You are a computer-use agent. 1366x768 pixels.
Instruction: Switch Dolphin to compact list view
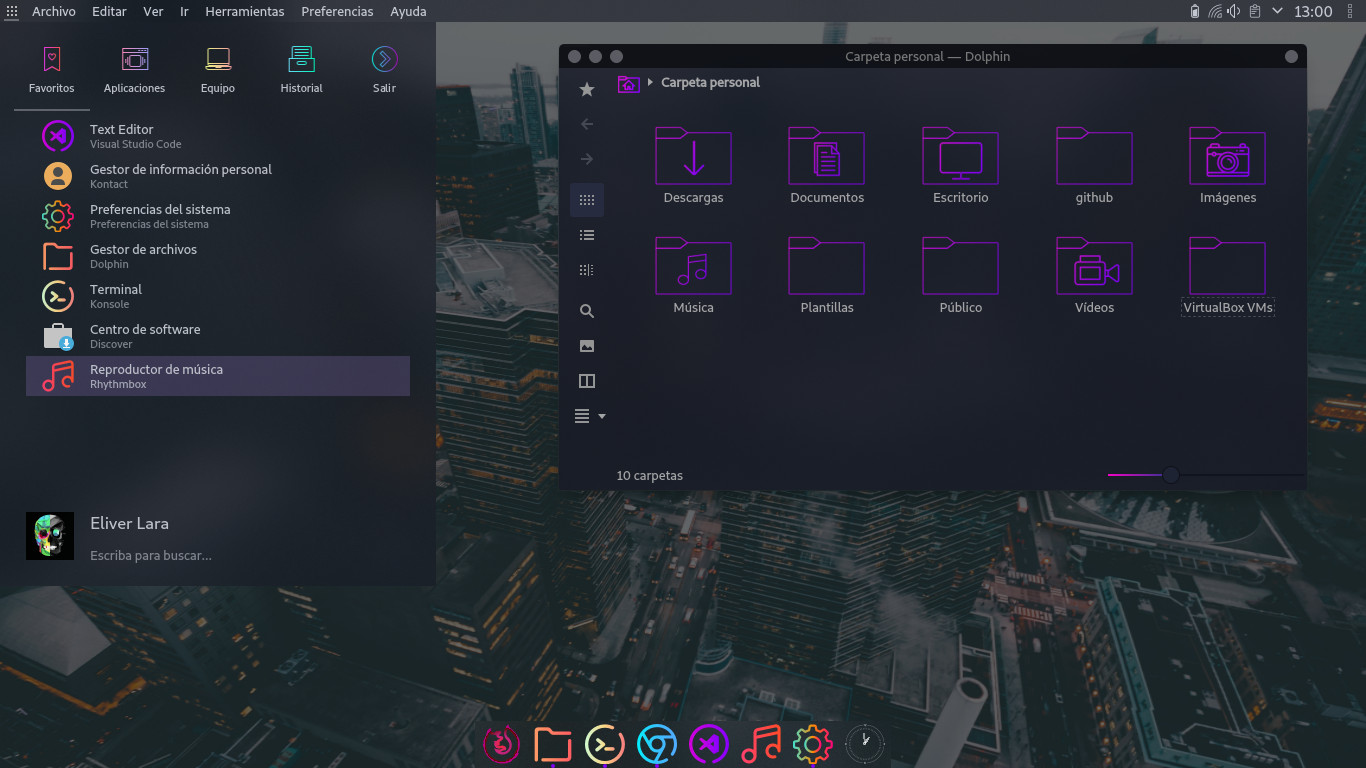pos(587,235)
